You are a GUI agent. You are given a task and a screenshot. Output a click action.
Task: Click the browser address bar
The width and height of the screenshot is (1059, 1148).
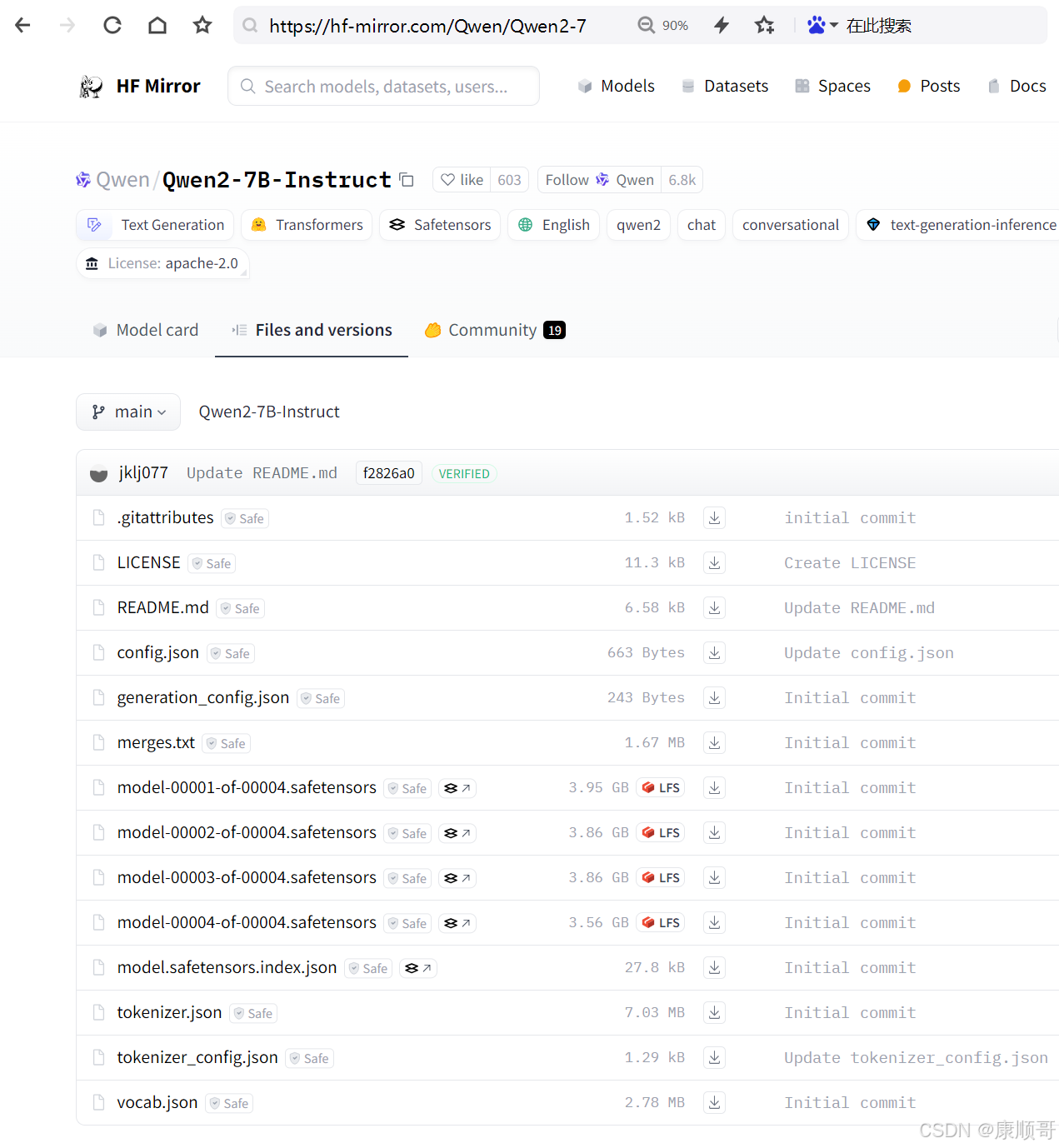pos(428,26)
